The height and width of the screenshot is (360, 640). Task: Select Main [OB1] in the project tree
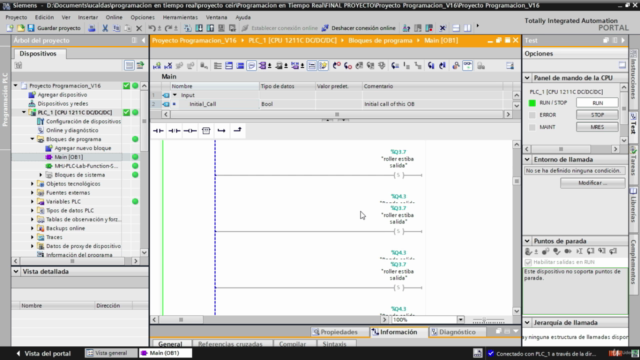point(69,157)
